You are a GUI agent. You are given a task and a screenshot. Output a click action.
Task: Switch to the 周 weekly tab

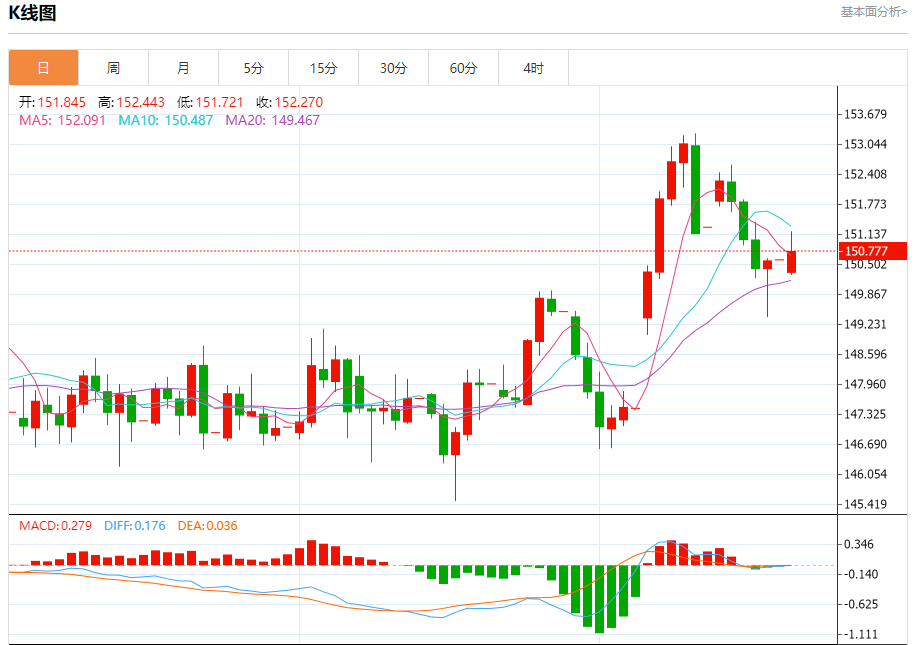coord(113,68)
